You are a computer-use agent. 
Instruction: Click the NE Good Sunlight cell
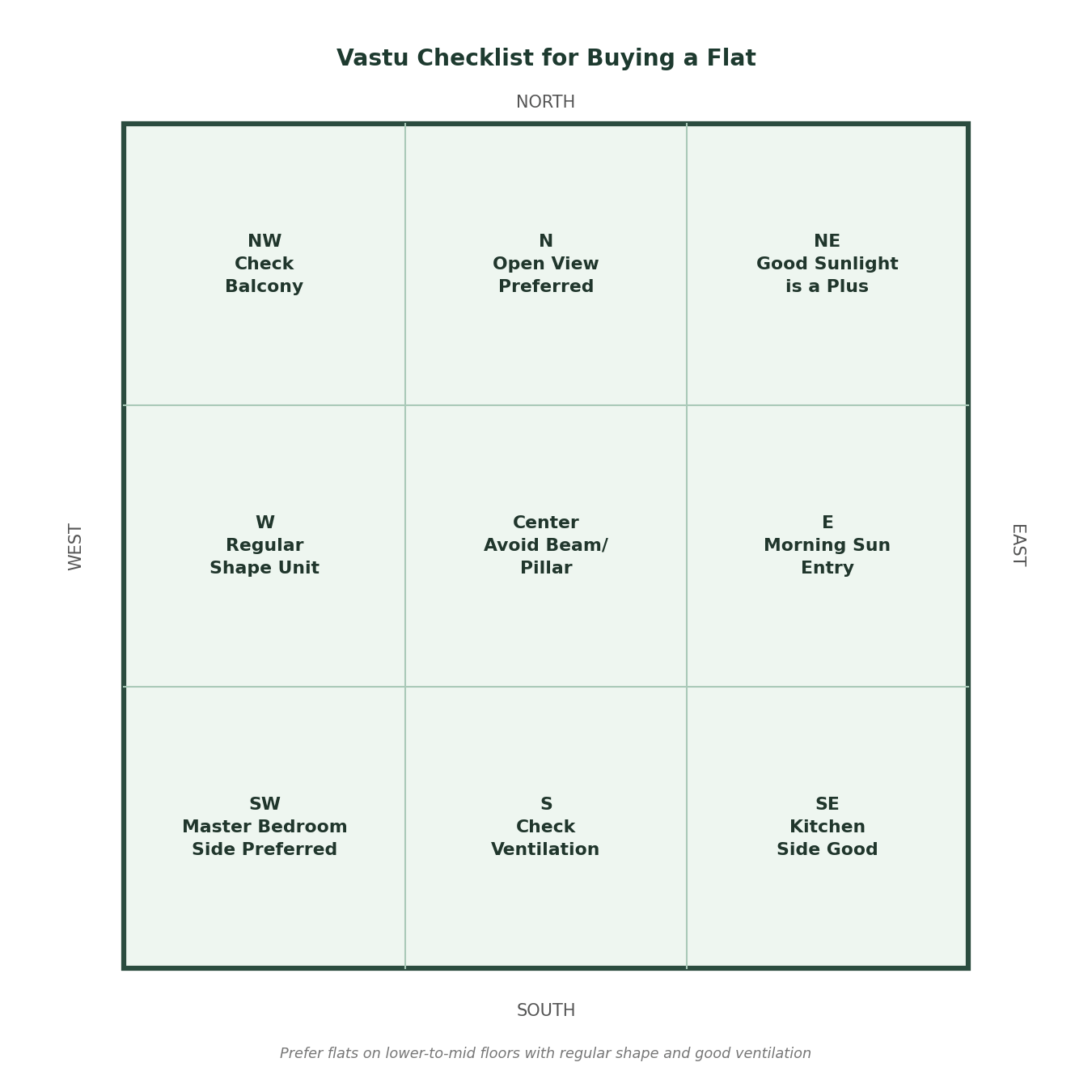point(827,265)
